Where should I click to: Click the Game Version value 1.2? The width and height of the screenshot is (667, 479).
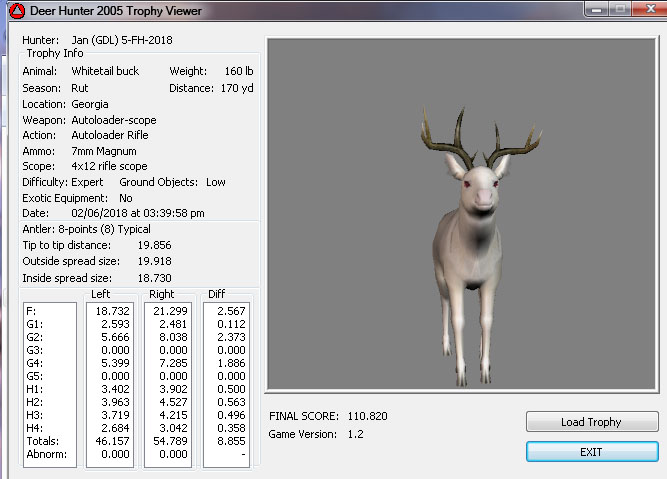click(x=355, y=434)
